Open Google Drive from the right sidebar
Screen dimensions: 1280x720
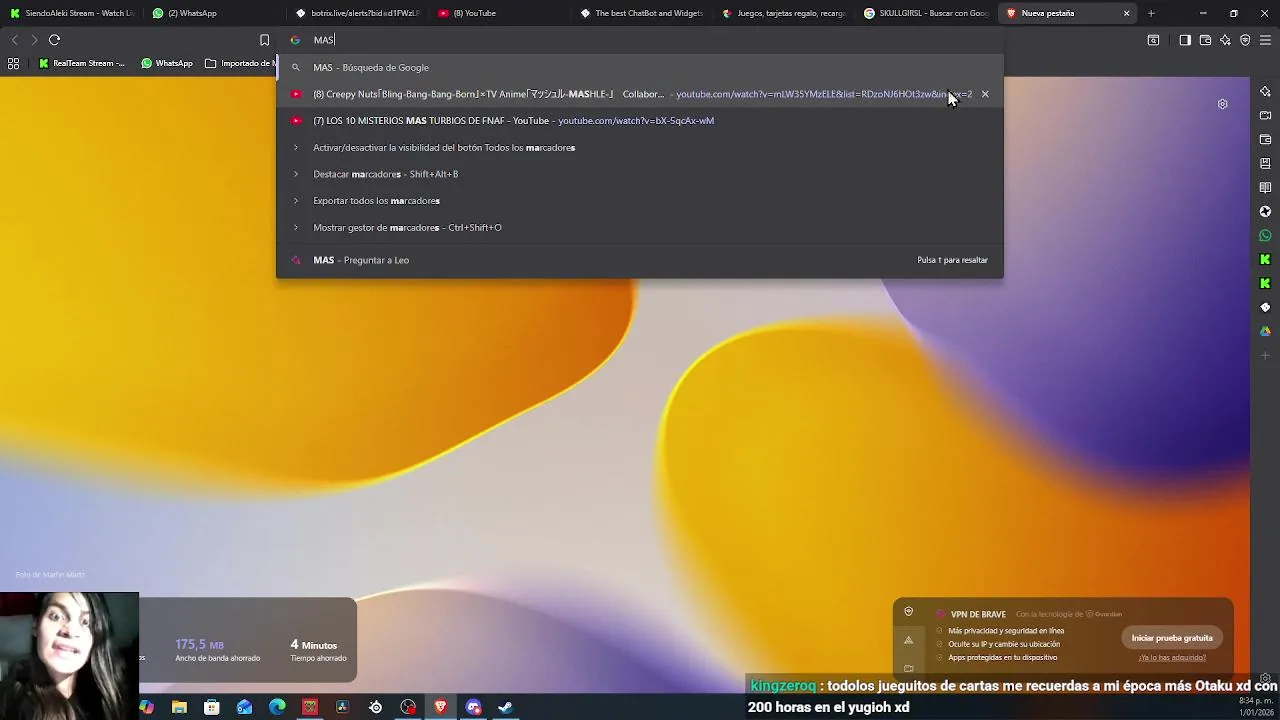1265,331
